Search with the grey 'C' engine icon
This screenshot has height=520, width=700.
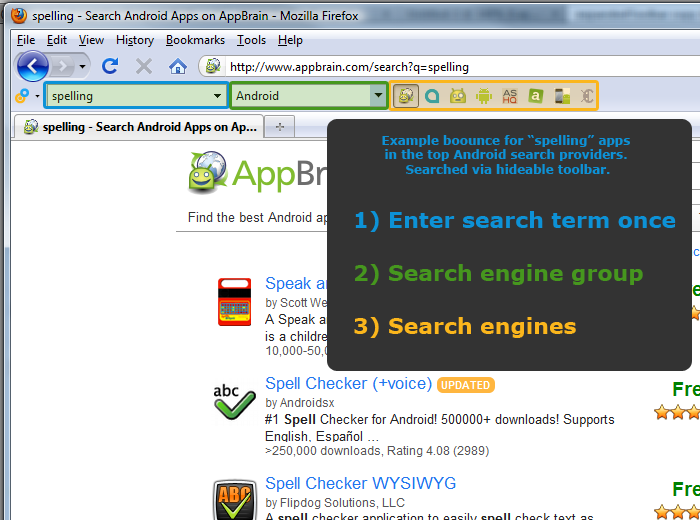(587, 96)
